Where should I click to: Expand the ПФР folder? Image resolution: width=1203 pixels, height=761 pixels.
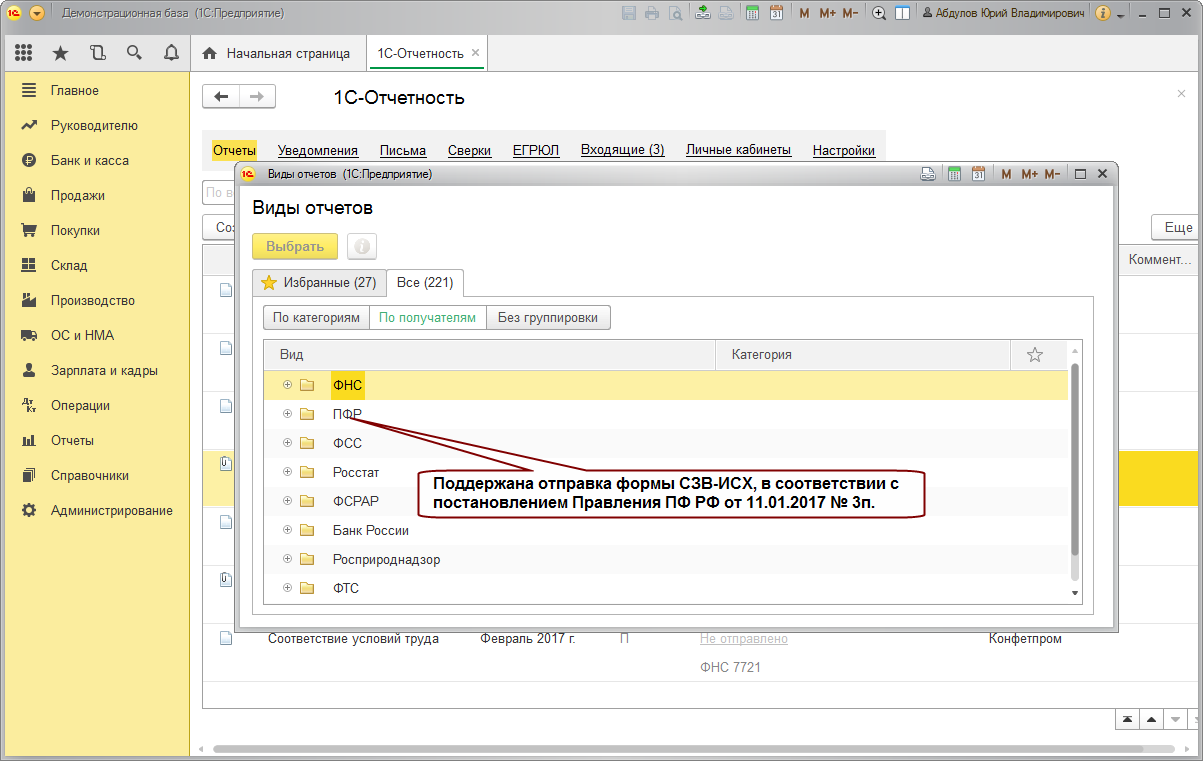point(287,414)
